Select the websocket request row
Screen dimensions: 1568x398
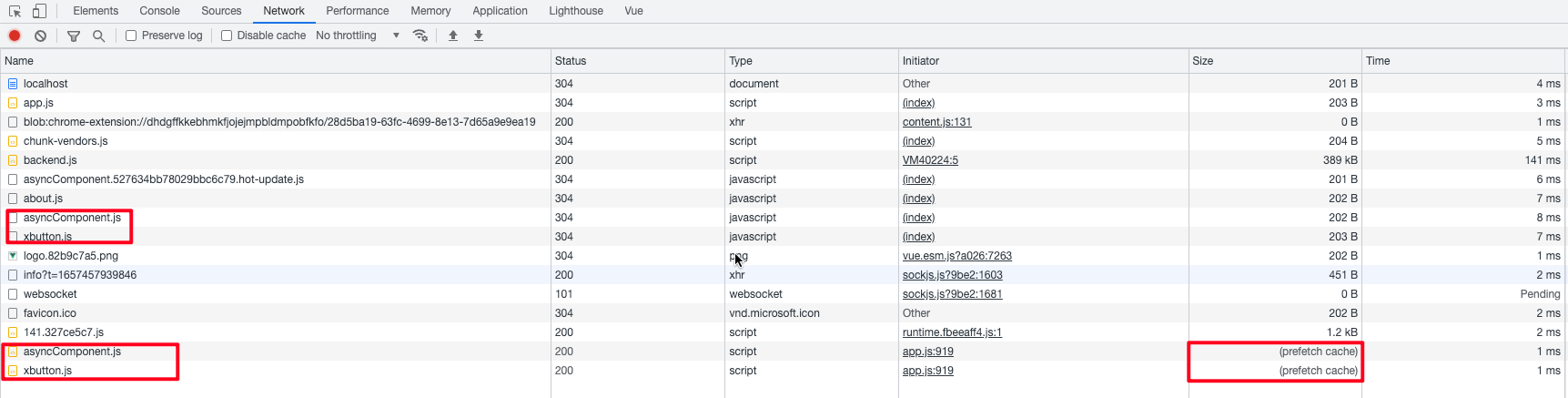point(784,294)
